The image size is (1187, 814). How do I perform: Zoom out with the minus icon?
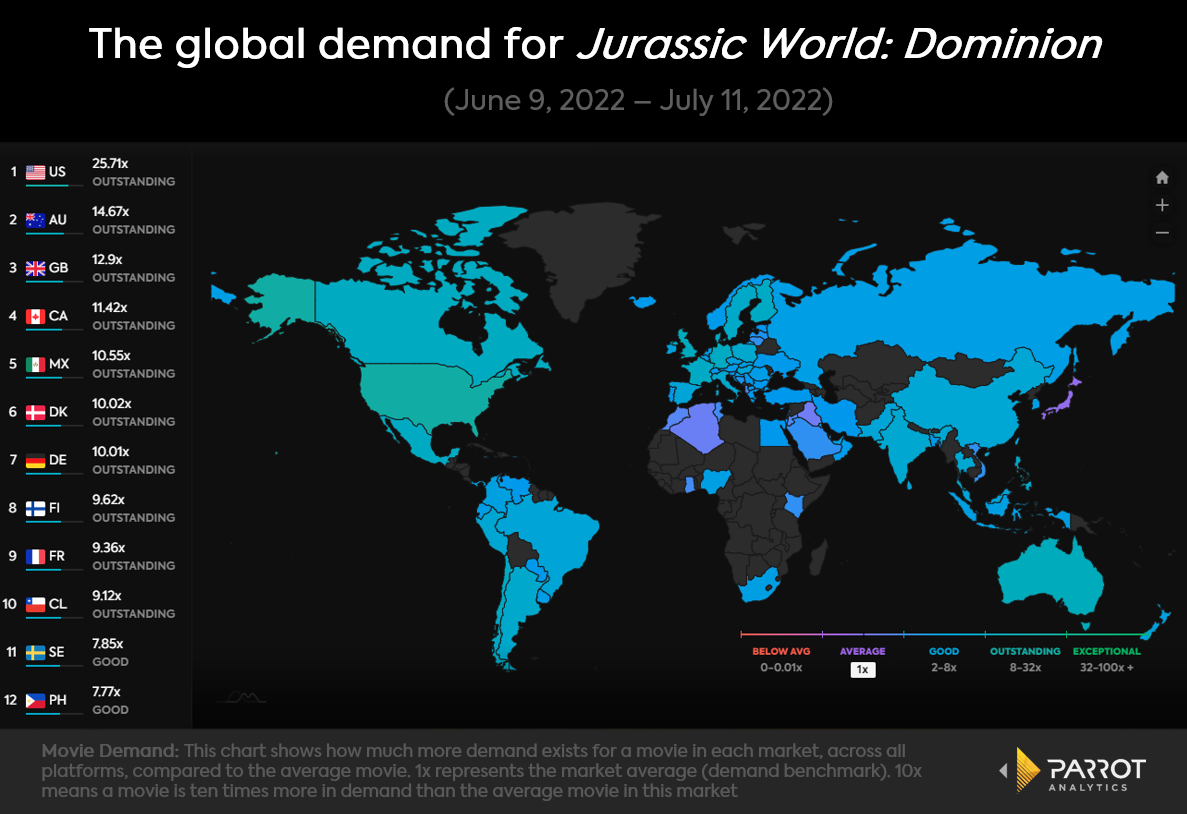pos(1162,232)
